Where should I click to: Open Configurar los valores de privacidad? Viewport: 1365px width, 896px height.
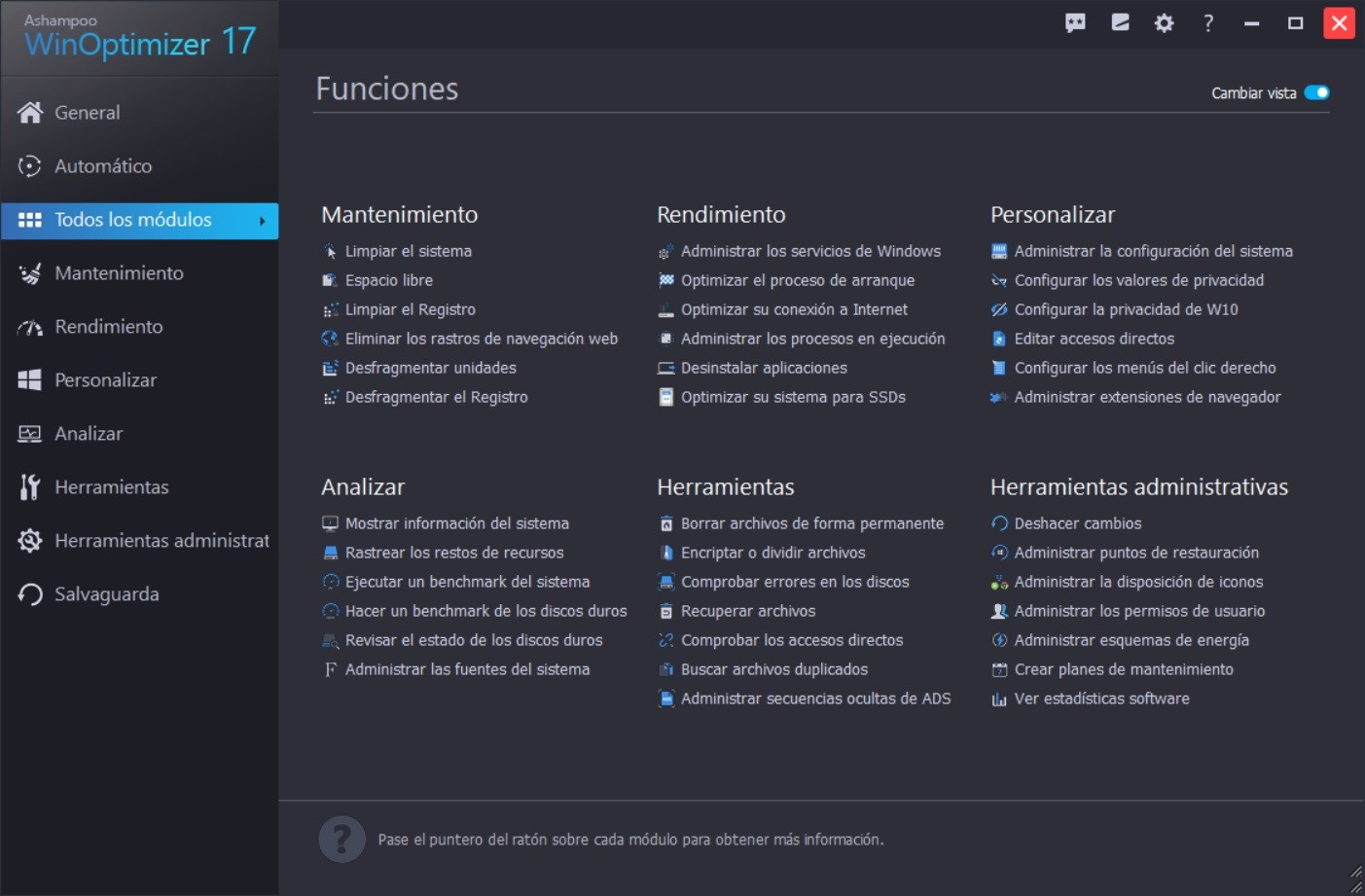pos(1139,280)
